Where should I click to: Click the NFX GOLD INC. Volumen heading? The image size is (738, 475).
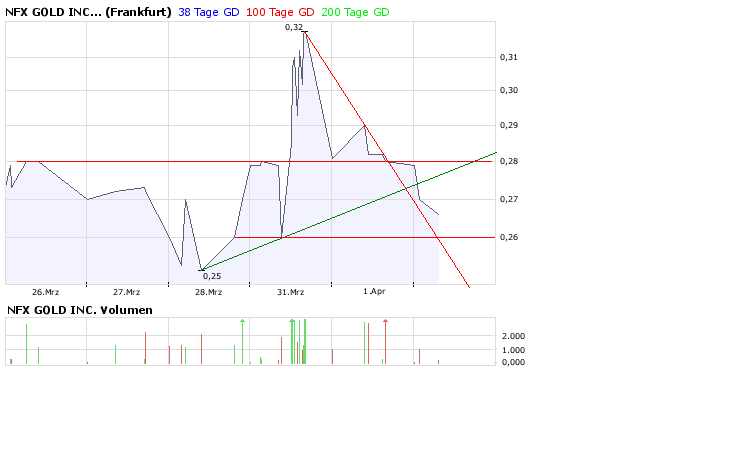click(x=80, y=310)
